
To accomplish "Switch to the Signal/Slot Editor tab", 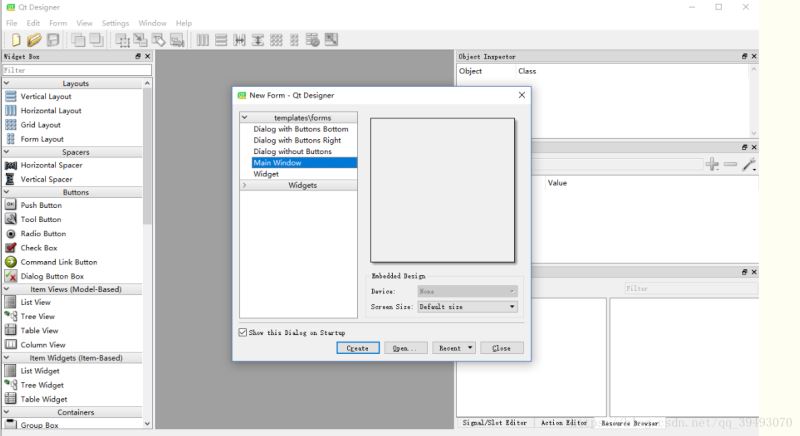I will coord(494,423).
